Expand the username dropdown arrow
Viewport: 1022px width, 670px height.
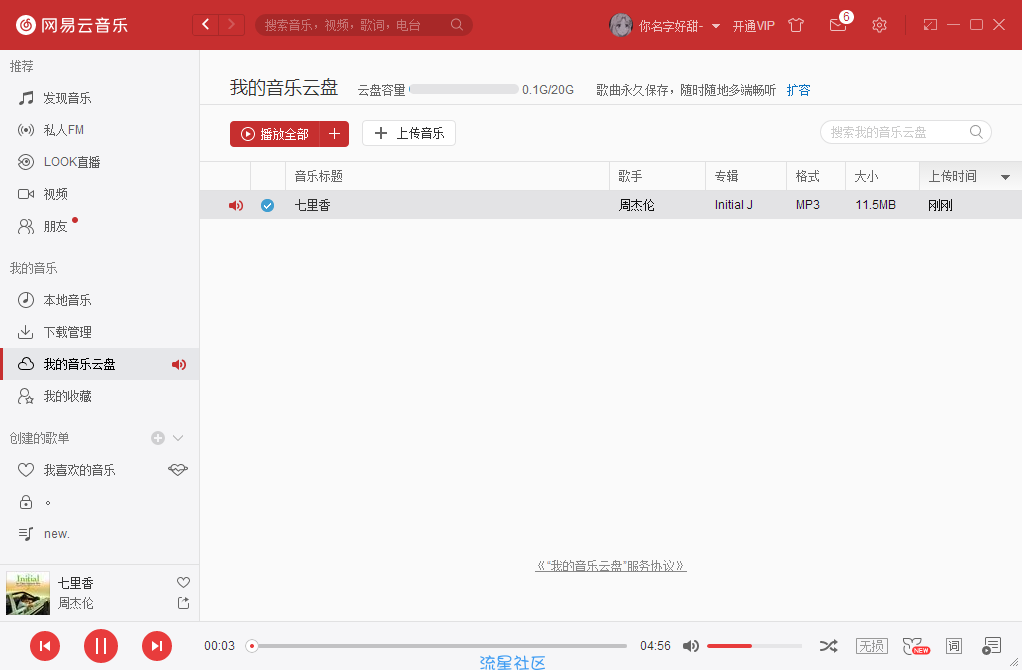click(x=716, y=26)
